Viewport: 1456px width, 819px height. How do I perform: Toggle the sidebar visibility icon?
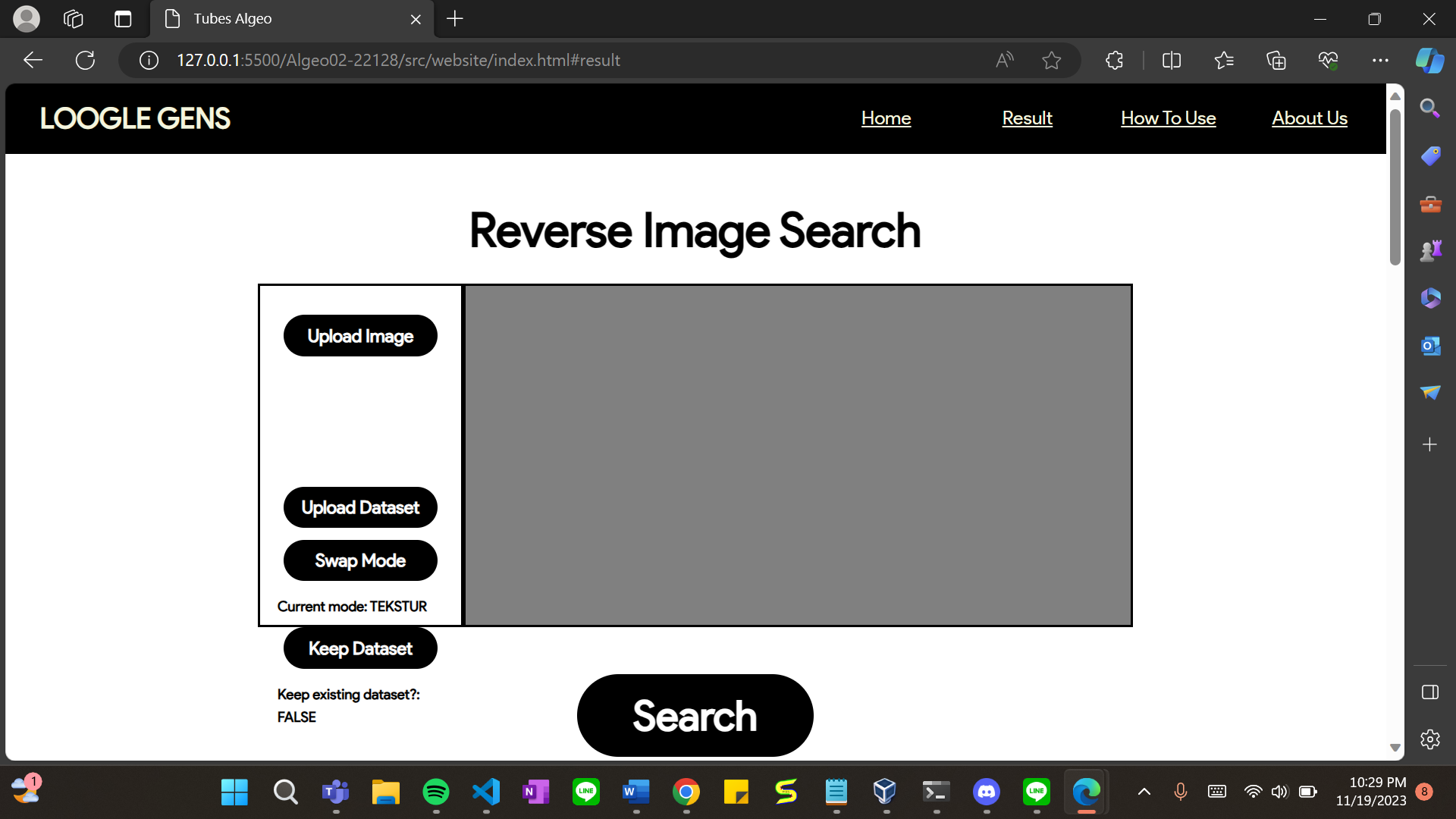tap(1429, 692)
